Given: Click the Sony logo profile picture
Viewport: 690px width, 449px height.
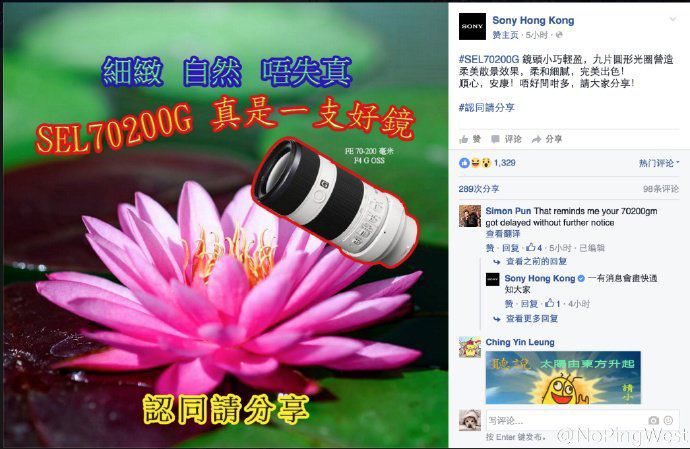Looking at the screenshot, I should point(472,26).
